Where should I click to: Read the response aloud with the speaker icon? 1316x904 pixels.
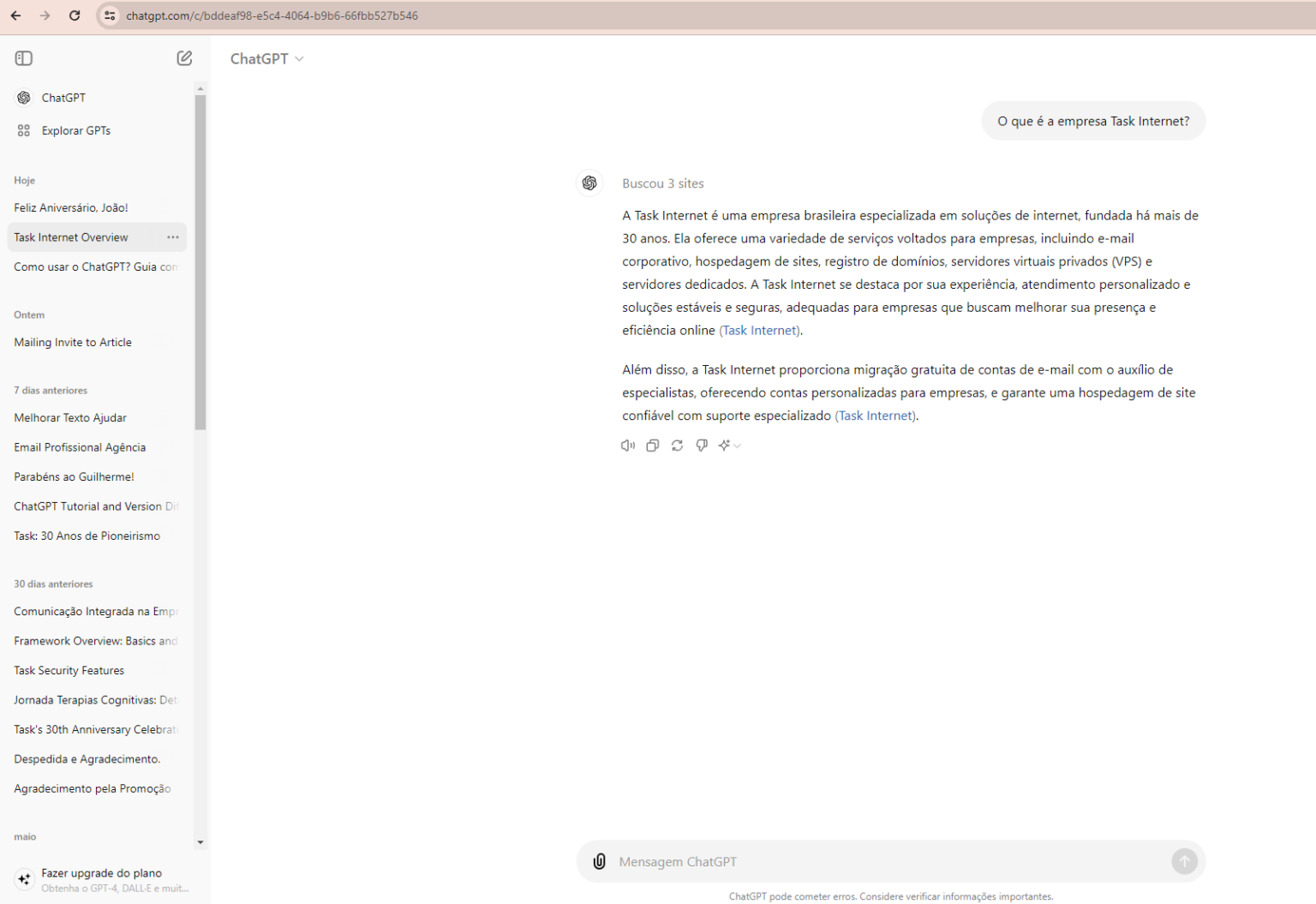pos(628,446)
